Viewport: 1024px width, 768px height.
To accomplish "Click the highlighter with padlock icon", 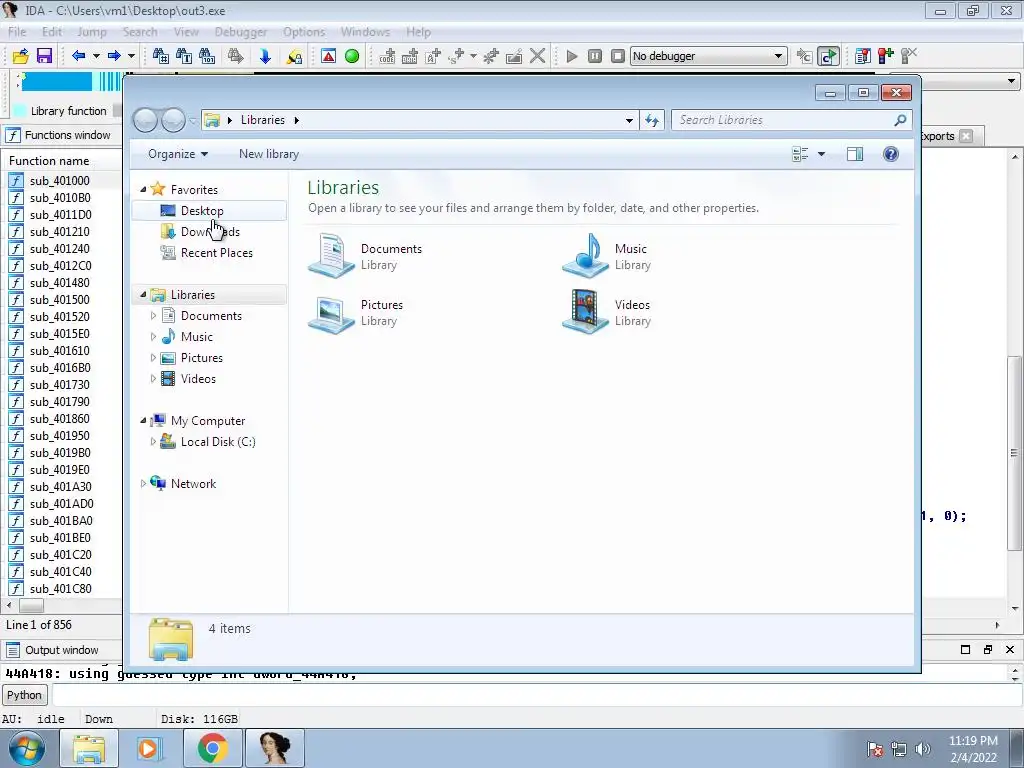I will tap(294, 56).
